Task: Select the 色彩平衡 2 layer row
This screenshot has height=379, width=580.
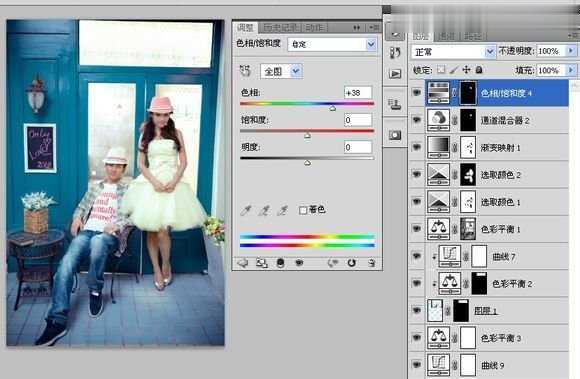Action: [x=489, y=283]
